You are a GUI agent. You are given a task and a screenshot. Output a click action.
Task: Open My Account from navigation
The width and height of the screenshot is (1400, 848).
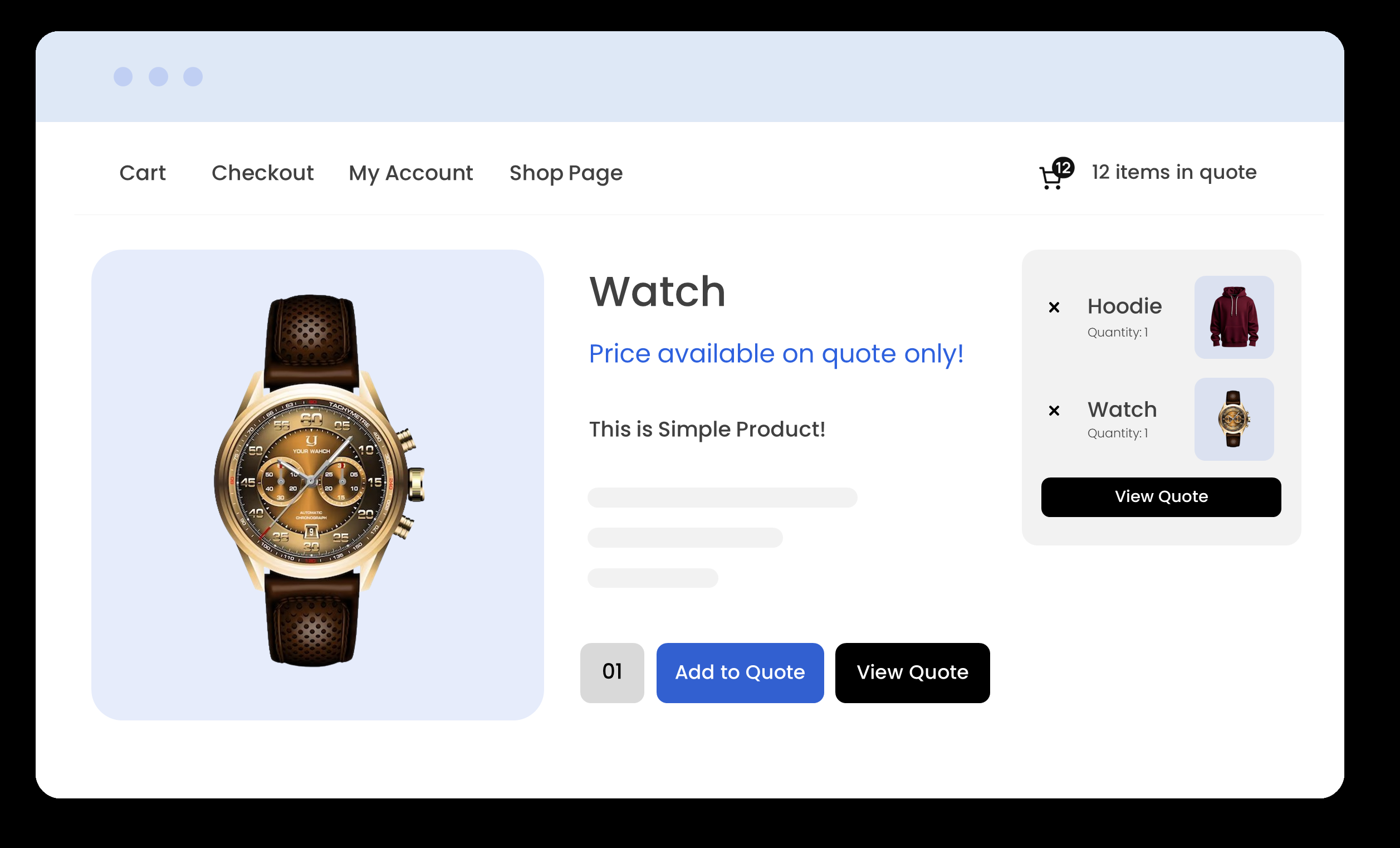click(411, 173)
